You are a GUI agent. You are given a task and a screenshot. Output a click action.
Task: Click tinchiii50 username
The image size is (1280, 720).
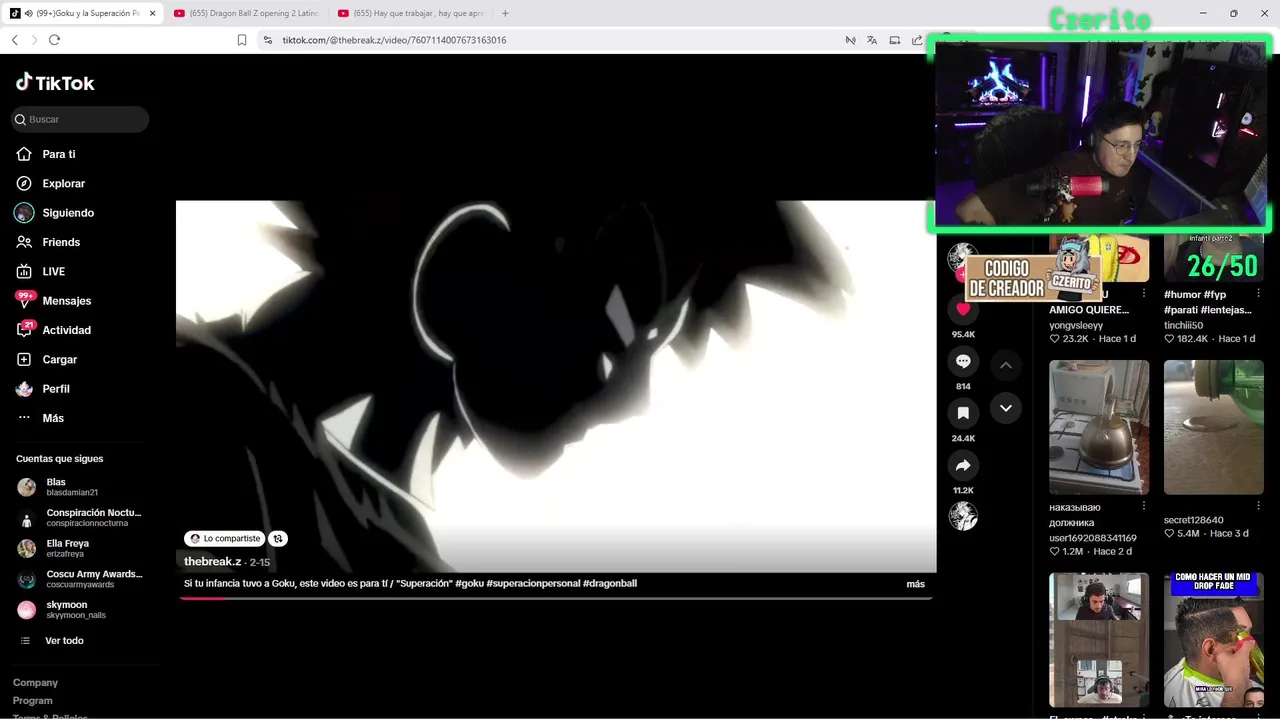coord(1183,325)
